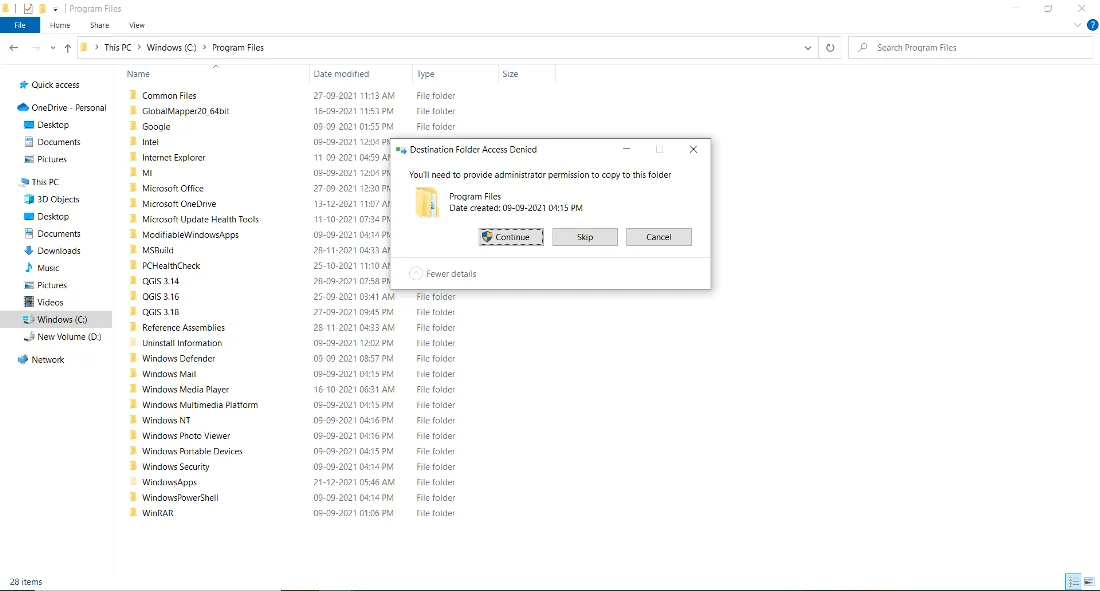Click the Windows Defender folder icon
1100x591 pixels.
[x=133, y=359]
